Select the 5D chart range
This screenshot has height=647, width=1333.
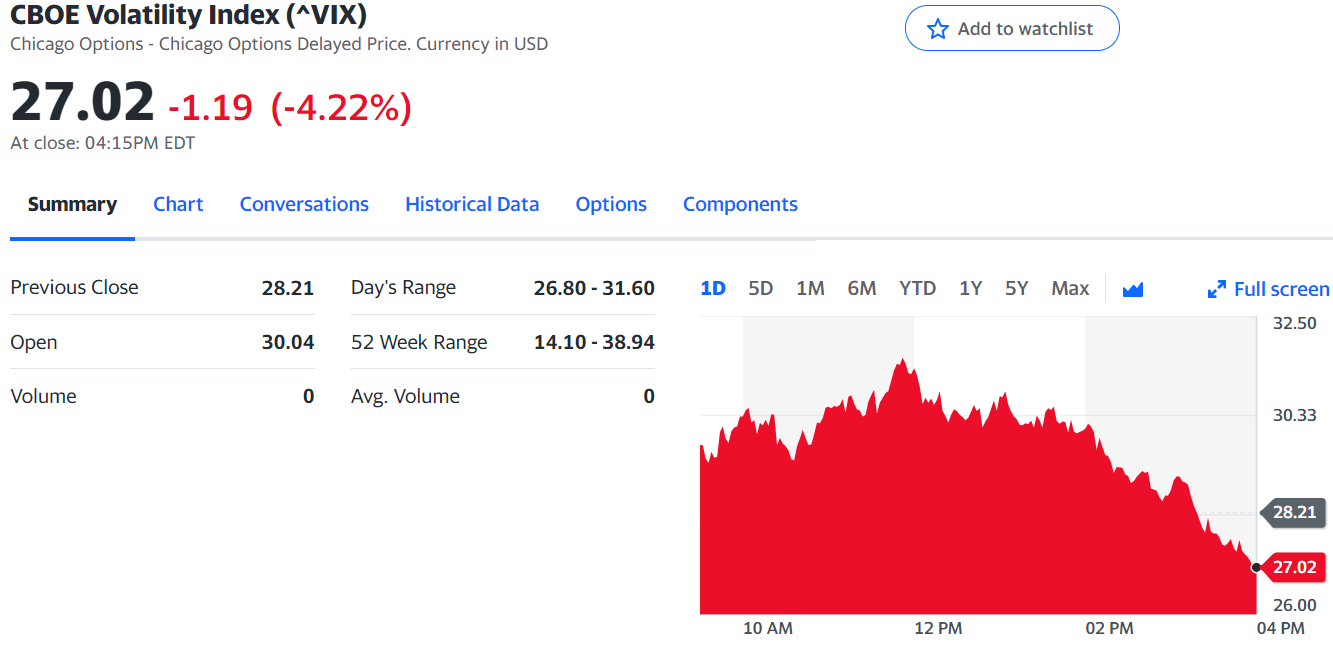click(761, 288)
